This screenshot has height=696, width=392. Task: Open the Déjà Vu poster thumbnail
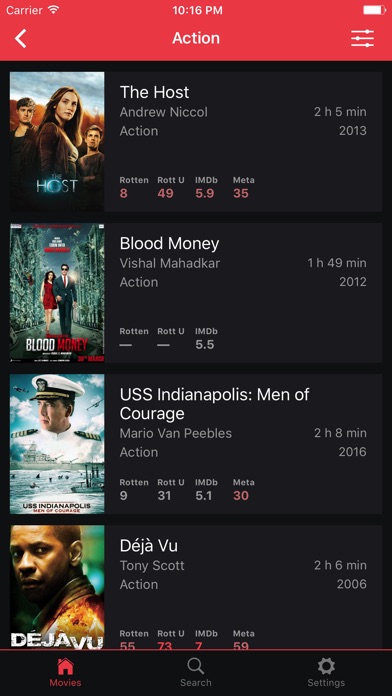(57, 587)
